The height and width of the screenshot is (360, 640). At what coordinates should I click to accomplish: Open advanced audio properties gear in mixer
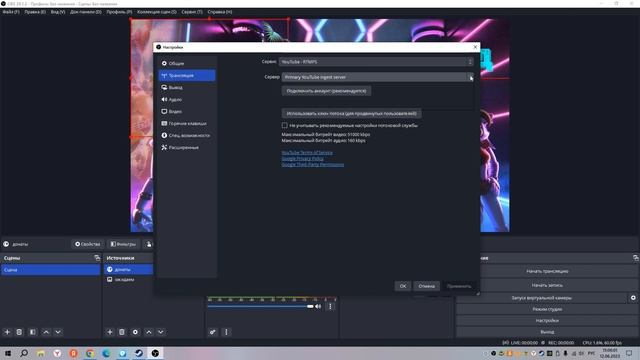[212, 332]
